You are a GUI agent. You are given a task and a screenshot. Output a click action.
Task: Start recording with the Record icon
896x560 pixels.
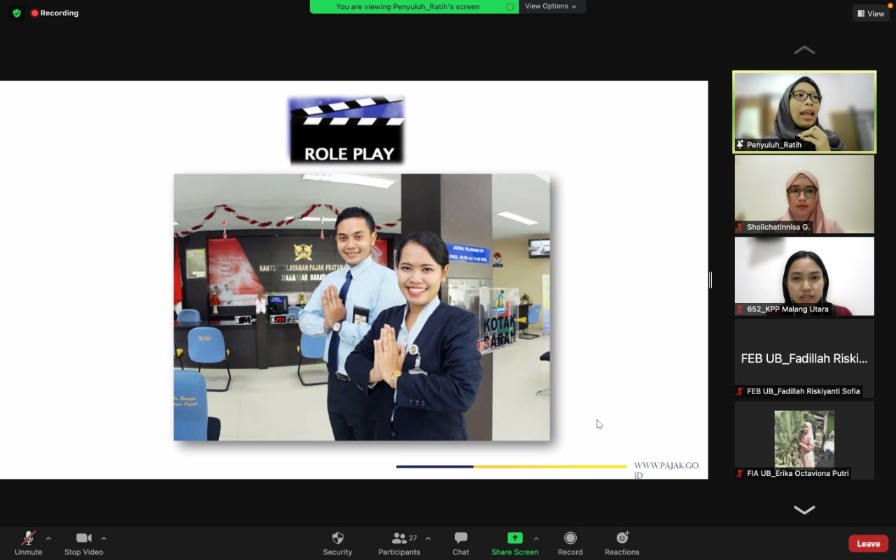(570, 538)
